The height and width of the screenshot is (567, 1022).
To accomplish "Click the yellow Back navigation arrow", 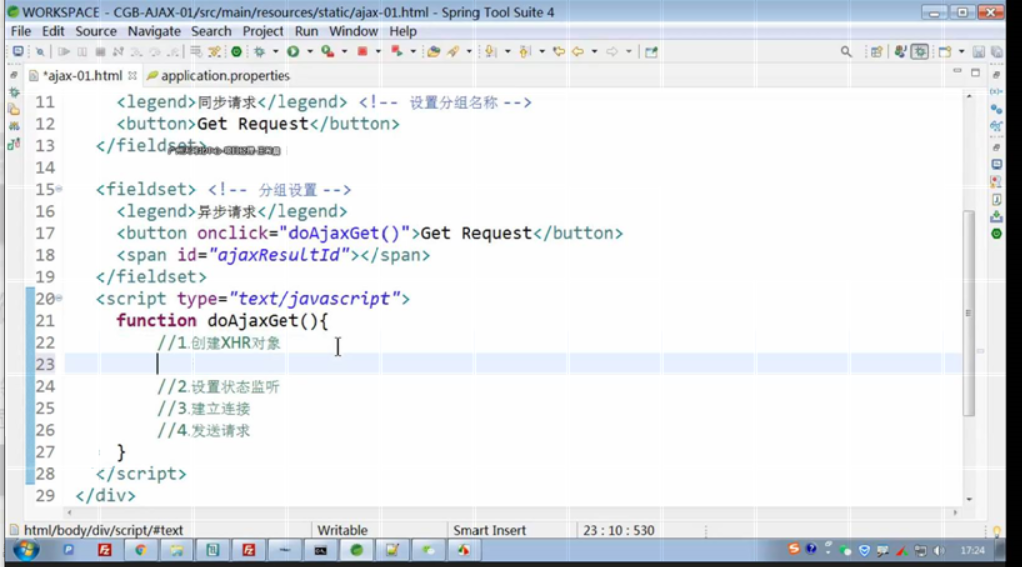I will pyautogui.click(x=578, y=51).
